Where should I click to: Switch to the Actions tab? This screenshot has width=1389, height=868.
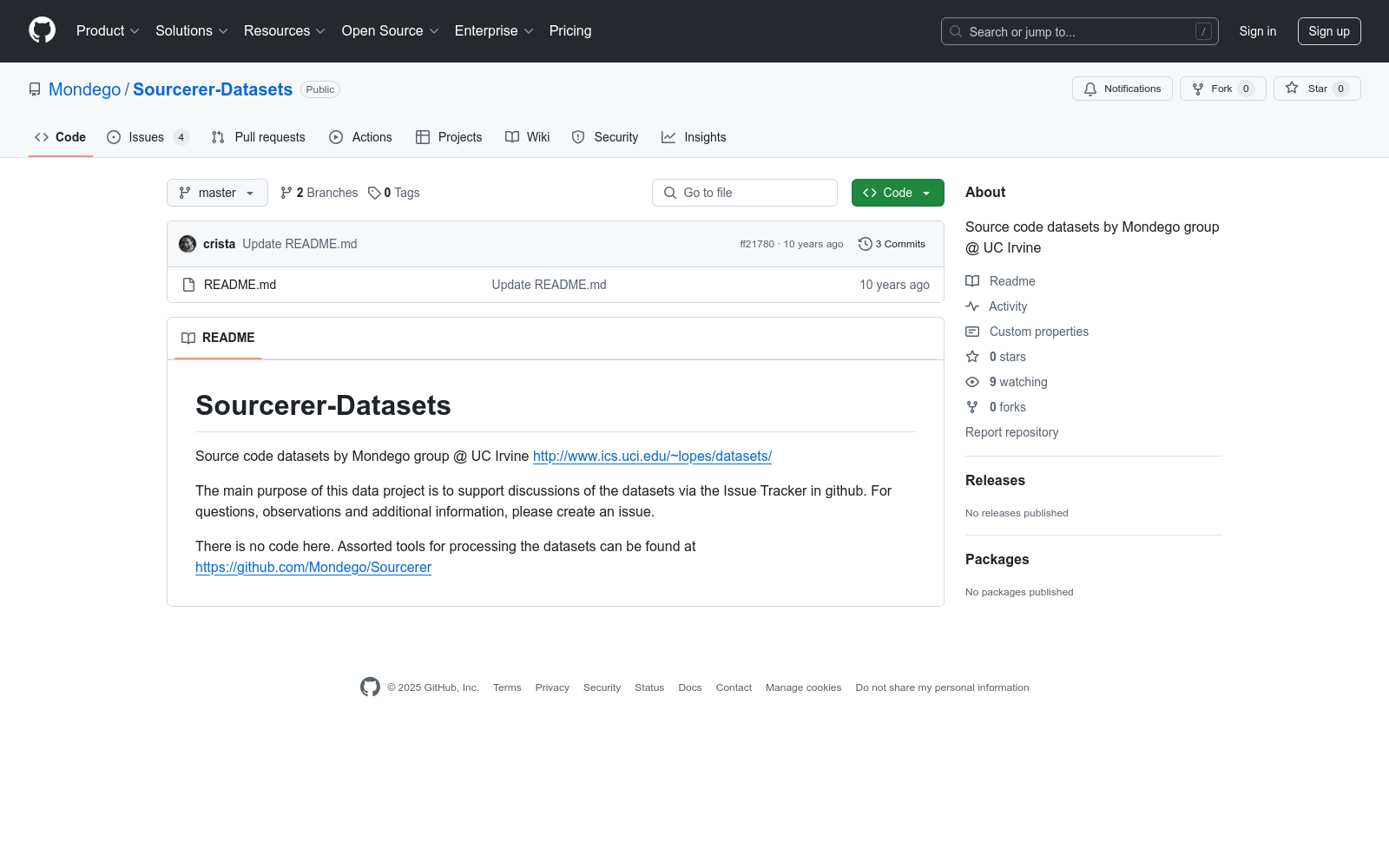click(360, 137)
